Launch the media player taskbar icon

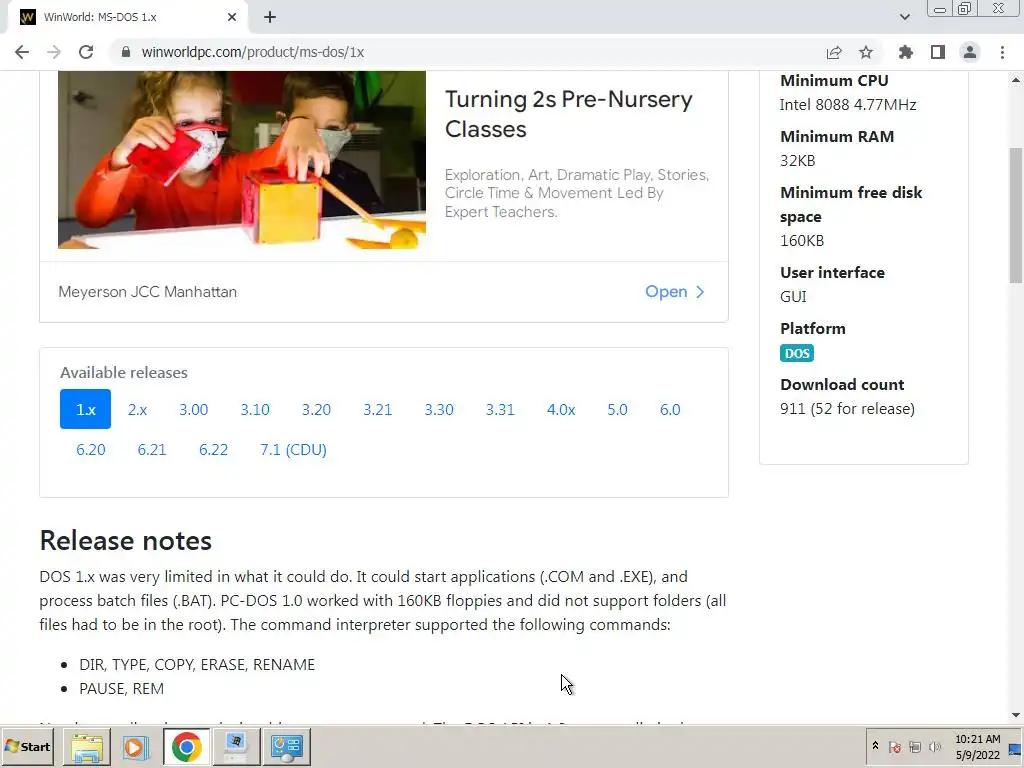click(x=136, y=747)
